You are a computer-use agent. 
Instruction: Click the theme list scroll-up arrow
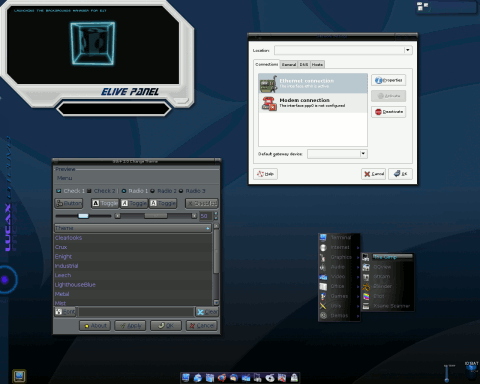[x=216, y=226]
